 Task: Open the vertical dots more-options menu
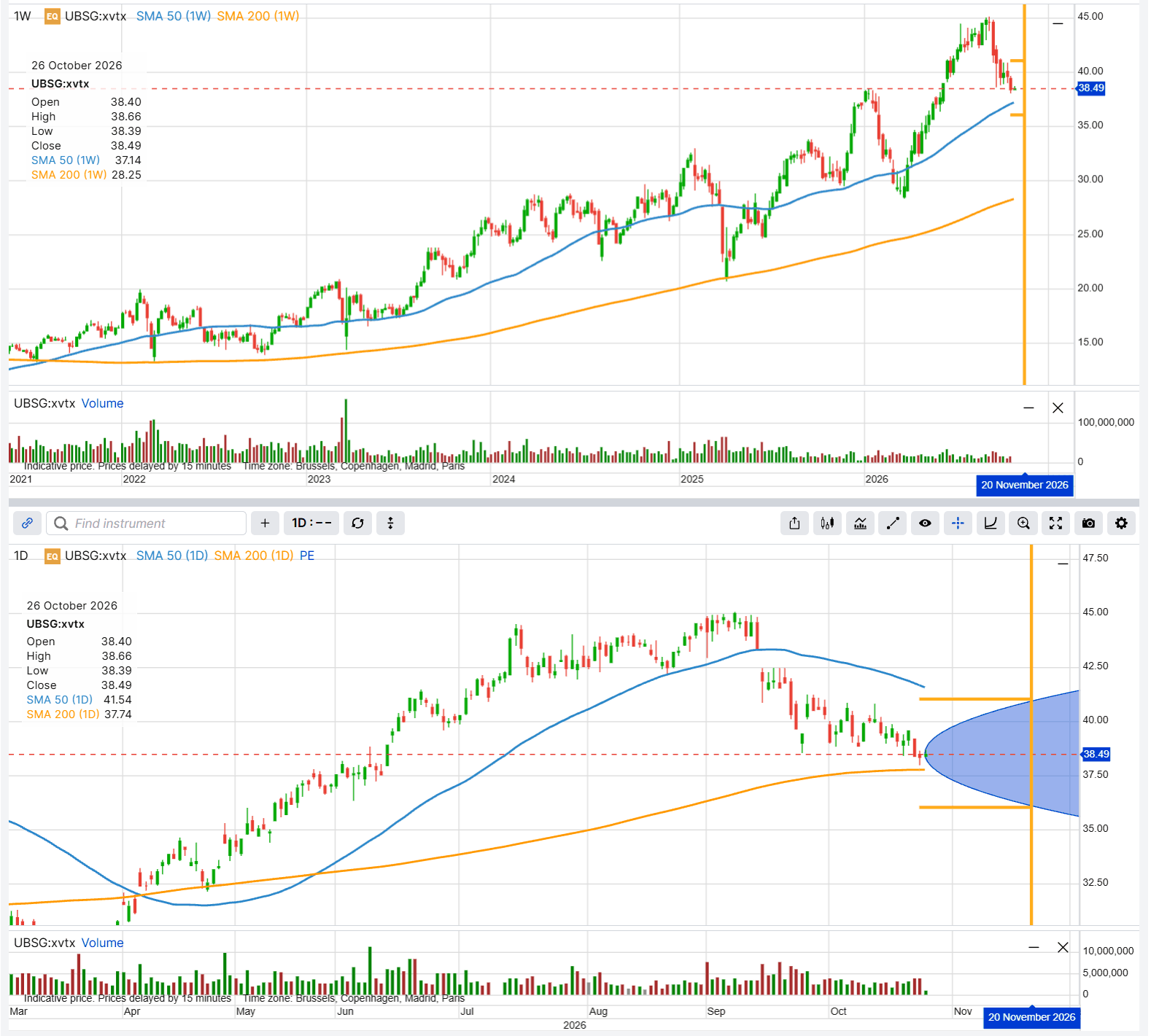pyautogui.click(x=390, y=523)
